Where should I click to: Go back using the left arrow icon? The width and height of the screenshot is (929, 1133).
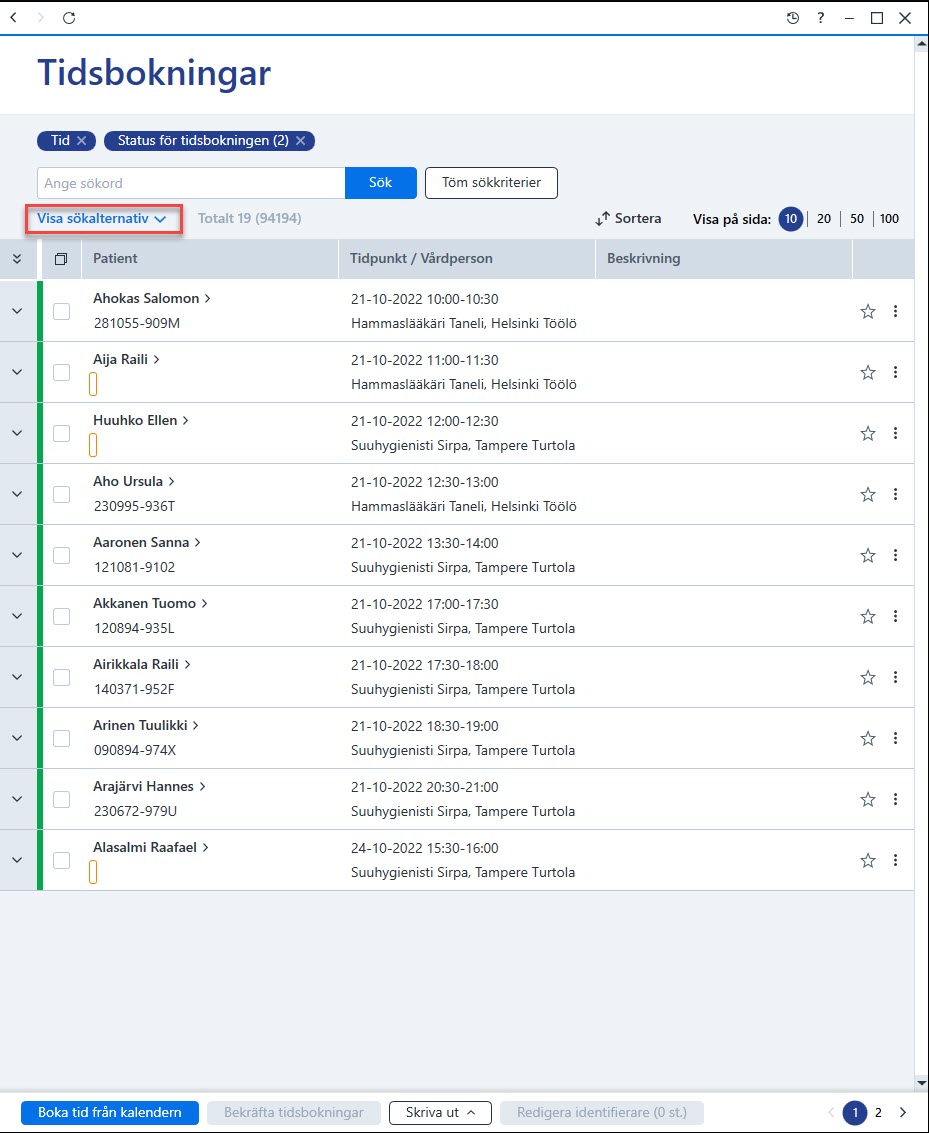[x=14, y=18]
